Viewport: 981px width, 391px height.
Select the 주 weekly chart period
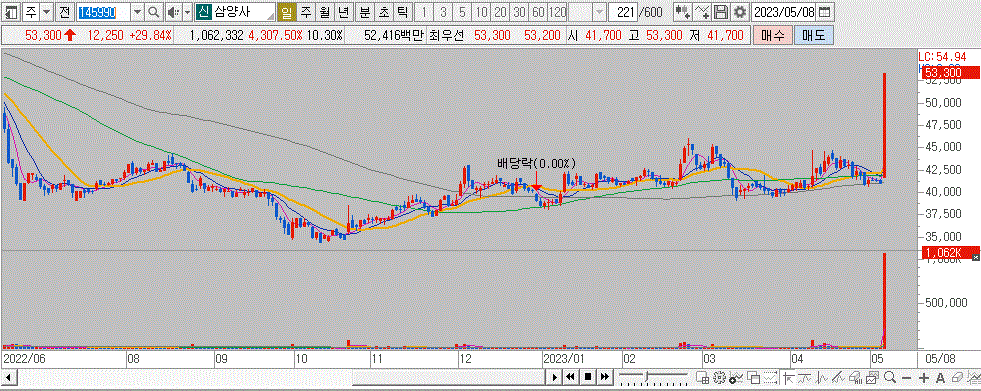(305, 11)
